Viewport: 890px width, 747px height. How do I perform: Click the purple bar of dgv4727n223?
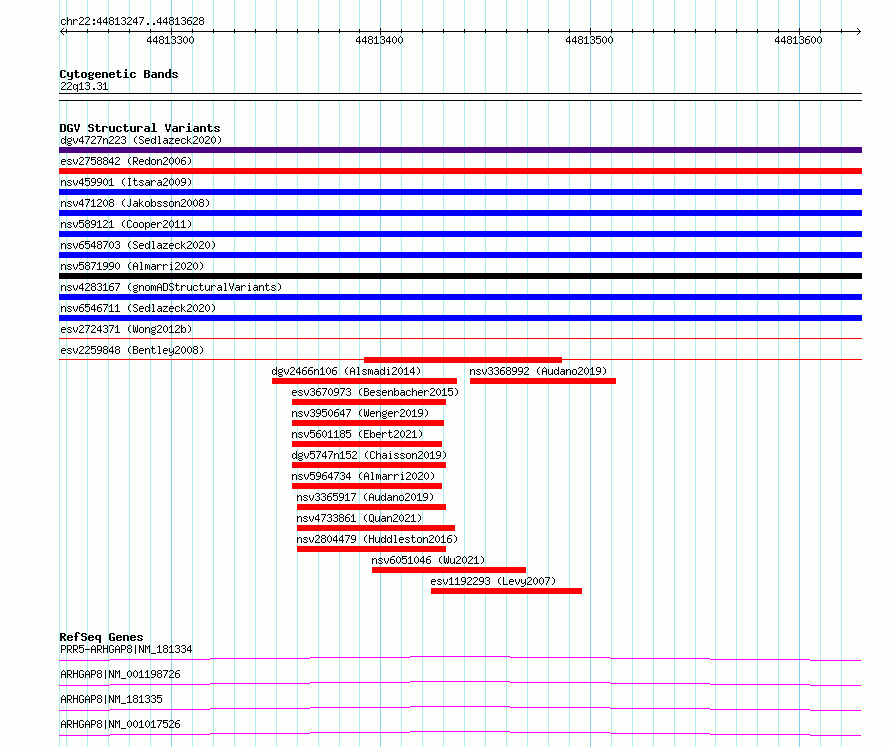(460, 150)
